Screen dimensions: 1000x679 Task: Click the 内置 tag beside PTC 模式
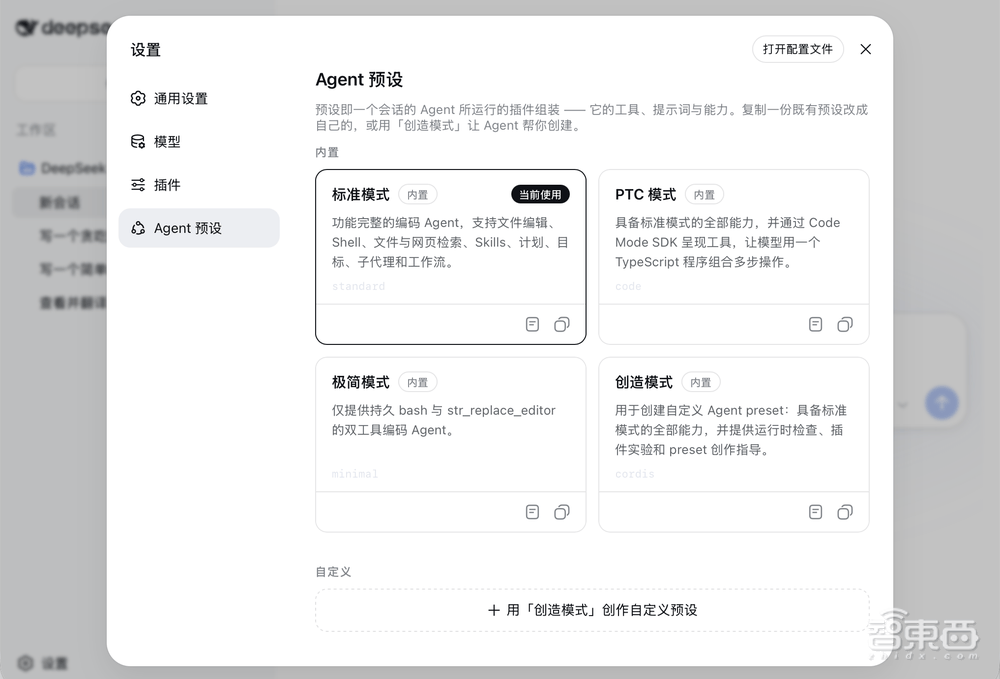pyautogui.click(x=704, y=194)
